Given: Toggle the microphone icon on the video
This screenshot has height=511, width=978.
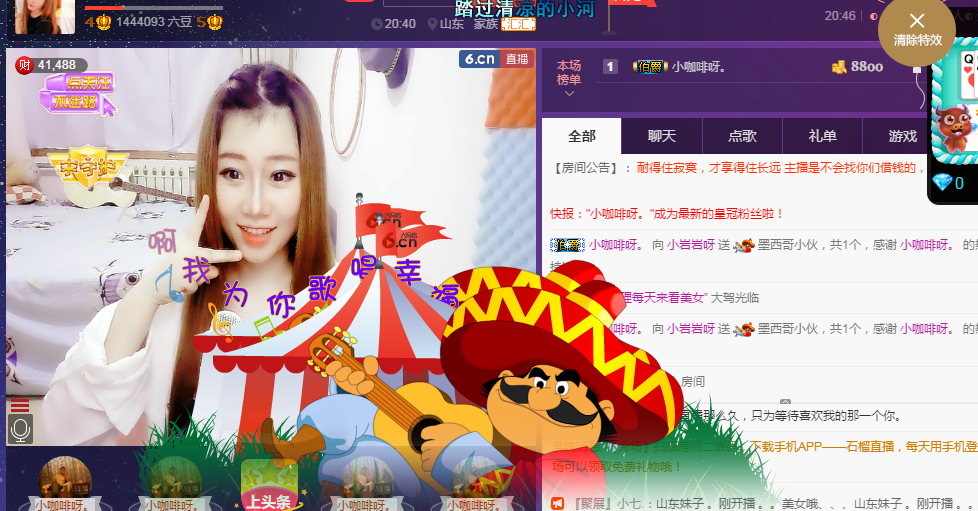Looking at the screenshot, I should click(x=21, y=429).
